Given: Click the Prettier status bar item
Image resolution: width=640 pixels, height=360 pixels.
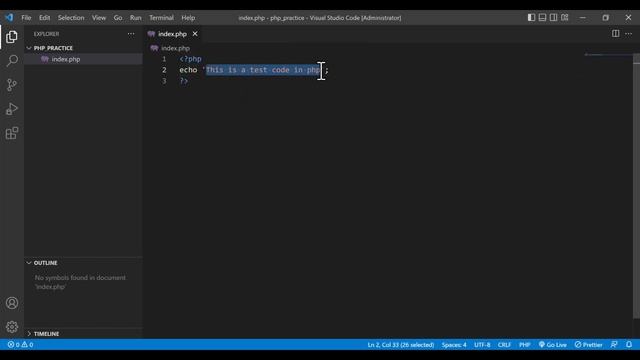Looking at the screenshot, I should point(588,345).
